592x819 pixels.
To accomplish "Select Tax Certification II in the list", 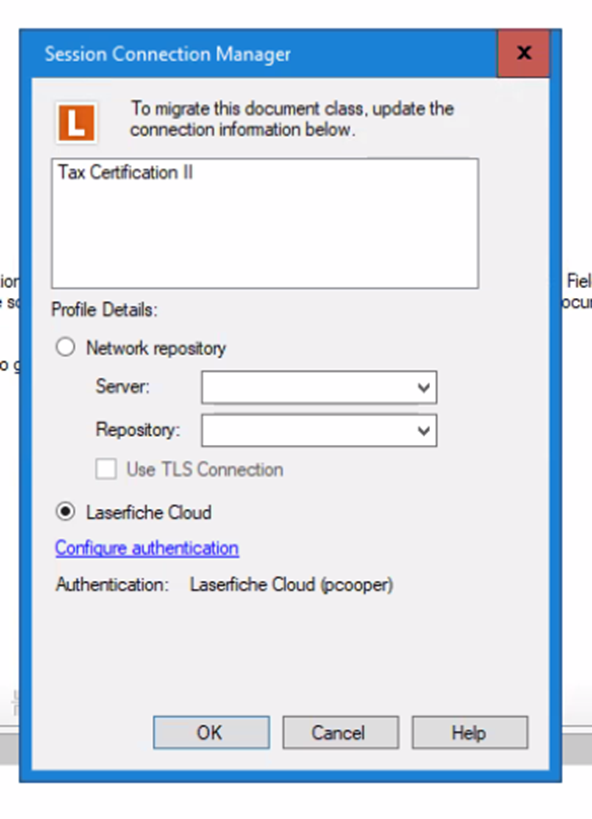I will [x=125, y=172].
